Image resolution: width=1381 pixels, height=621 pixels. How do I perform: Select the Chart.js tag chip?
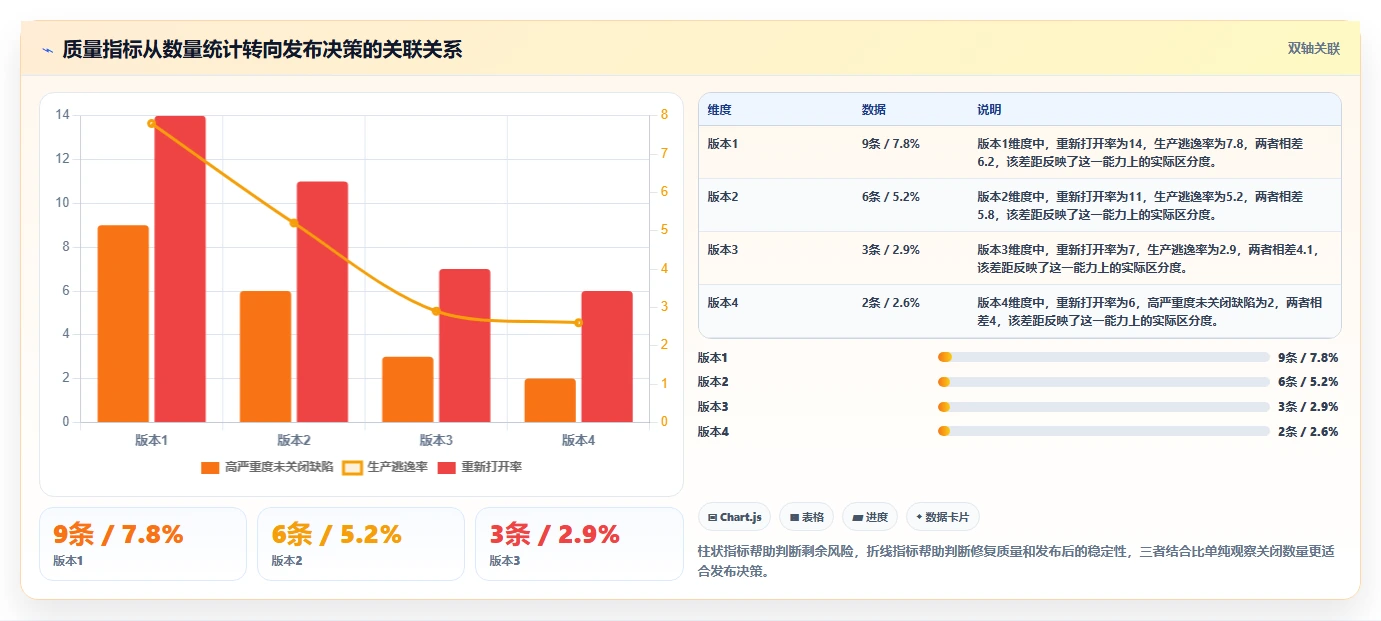[735, 517]
